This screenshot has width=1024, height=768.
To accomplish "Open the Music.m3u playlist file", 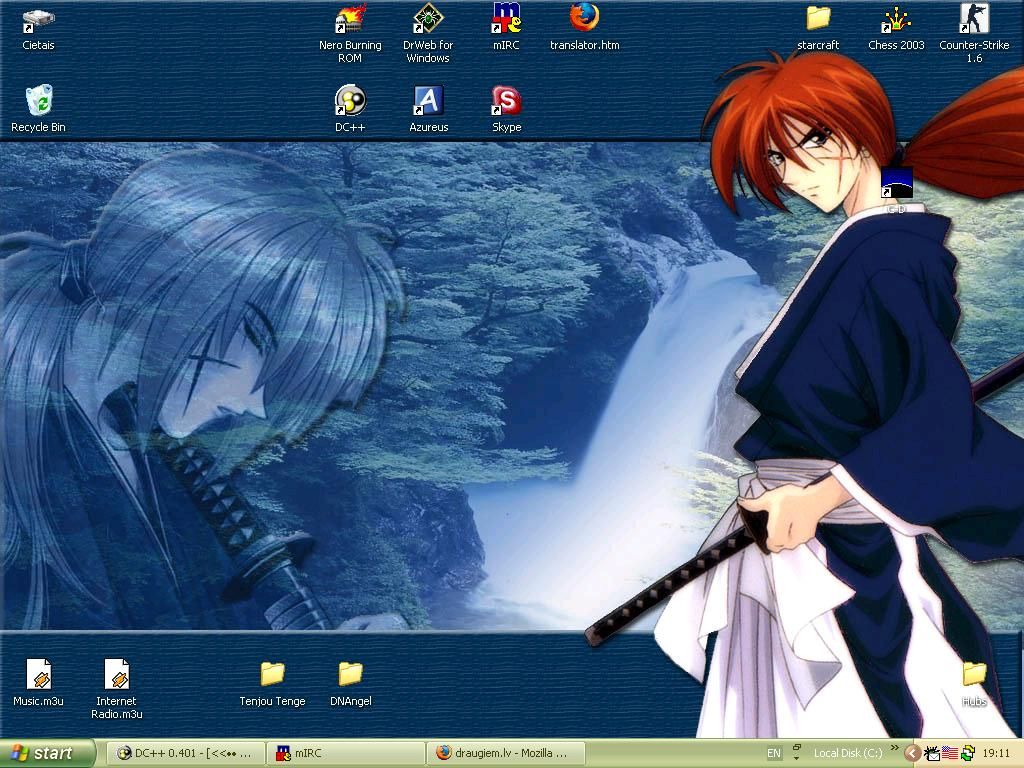I will 39,683.
